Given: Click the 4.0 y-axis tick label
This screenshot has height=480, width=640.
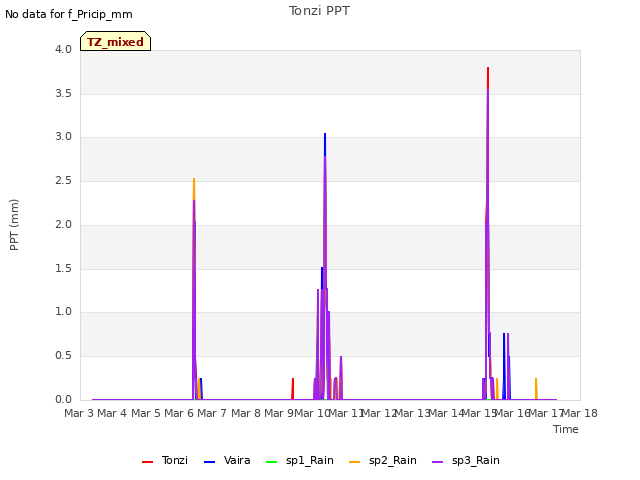Looking at the screenshot, I should [x=63, y=49].
